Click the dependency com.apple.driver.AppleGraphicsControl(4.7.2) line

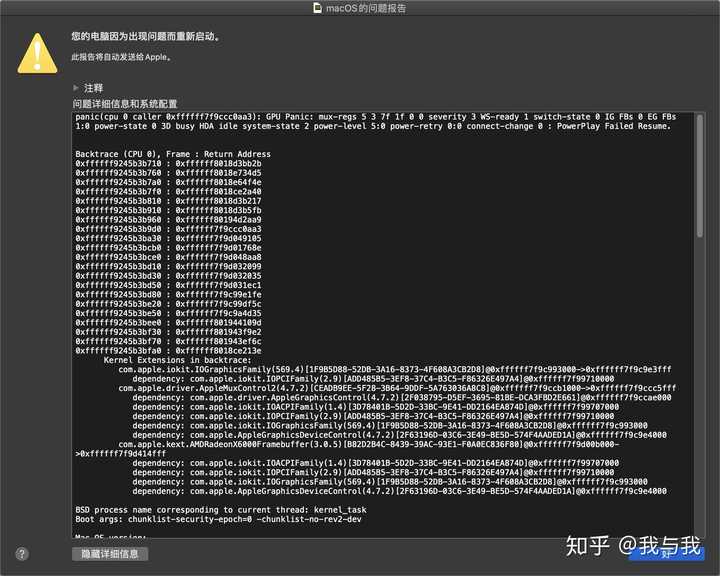402,398
